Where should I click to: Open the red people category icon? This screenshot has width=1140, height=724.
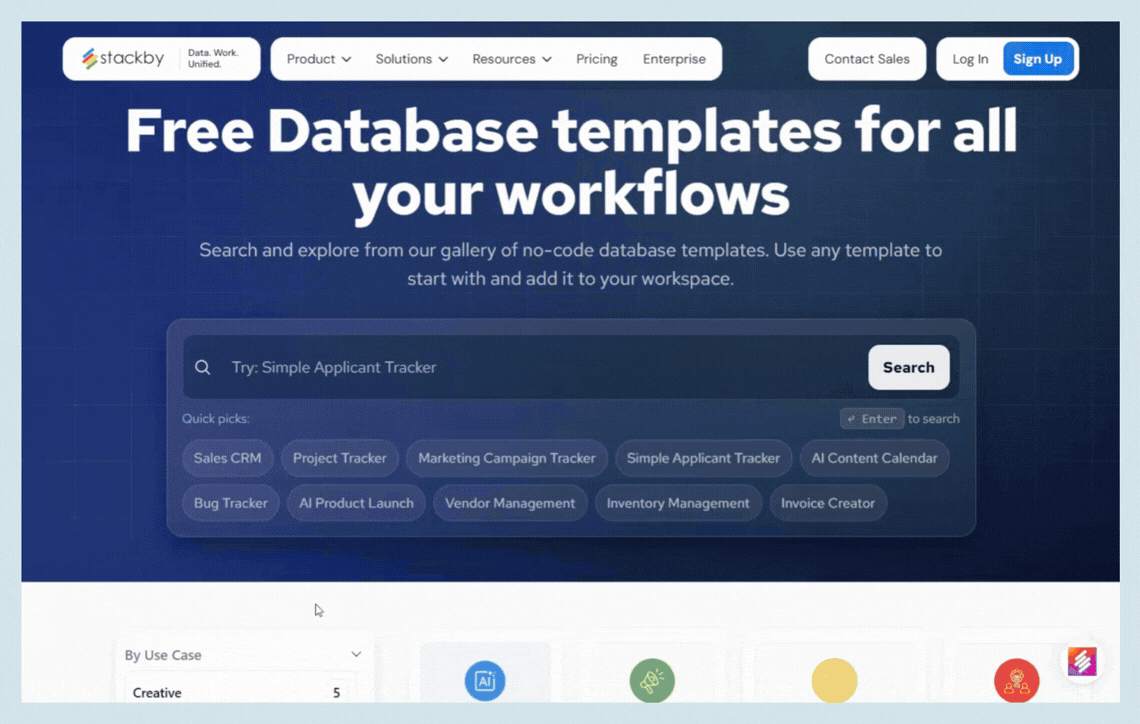pos(1016,682)
